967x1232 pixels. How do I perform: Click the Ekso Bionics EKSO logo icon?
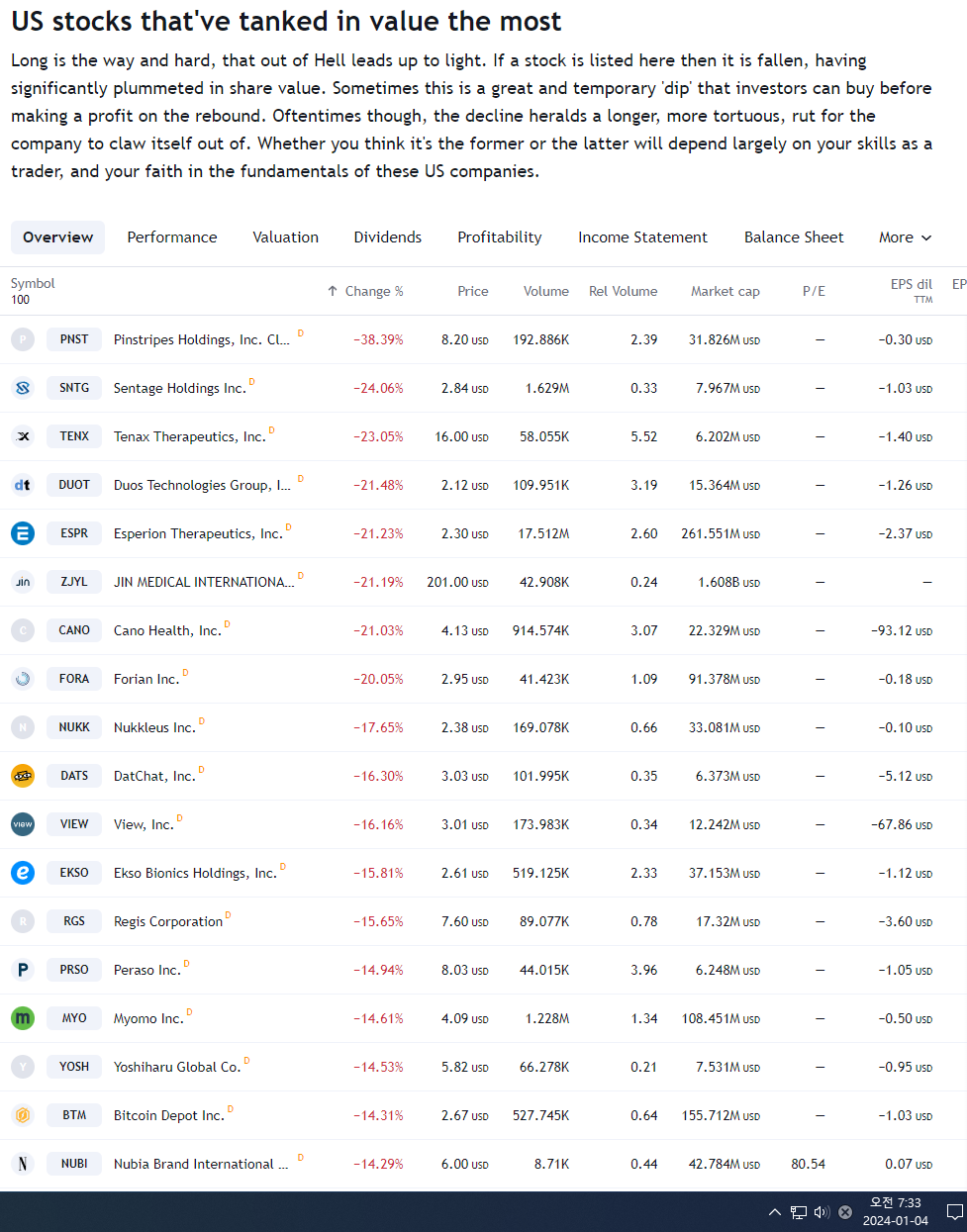click(23, 873)
